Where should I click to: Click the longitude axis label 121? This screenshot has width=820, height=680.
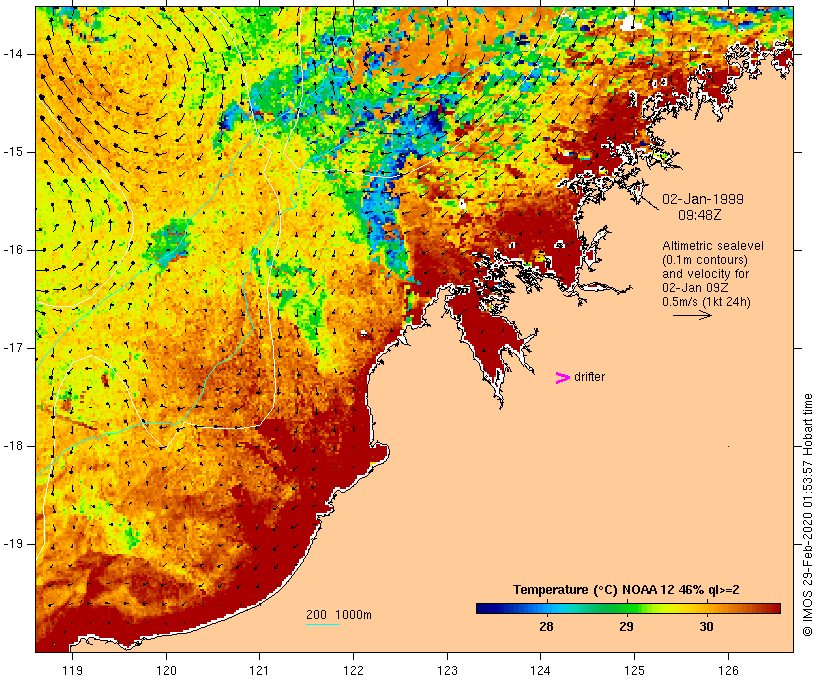click(259, 670)
